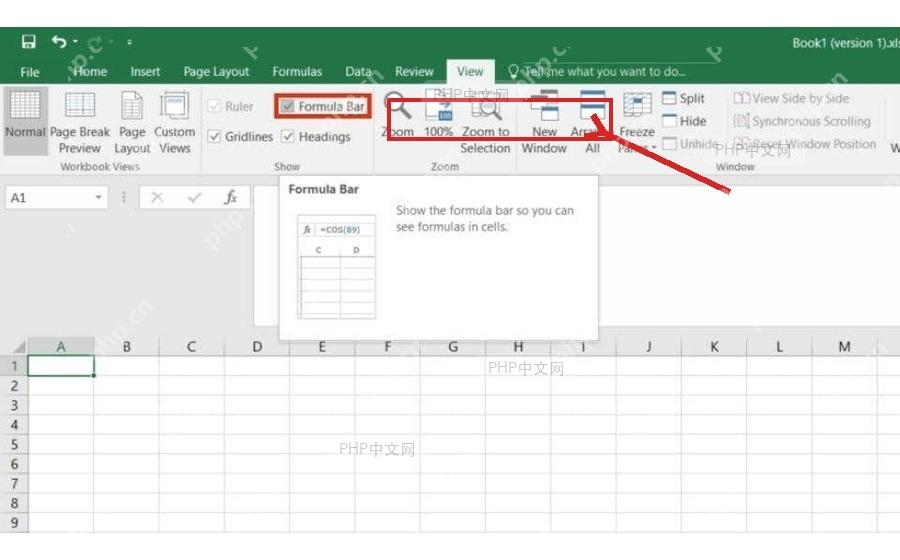
Task: Switch to the Data tab
Action: pos(358,72)
